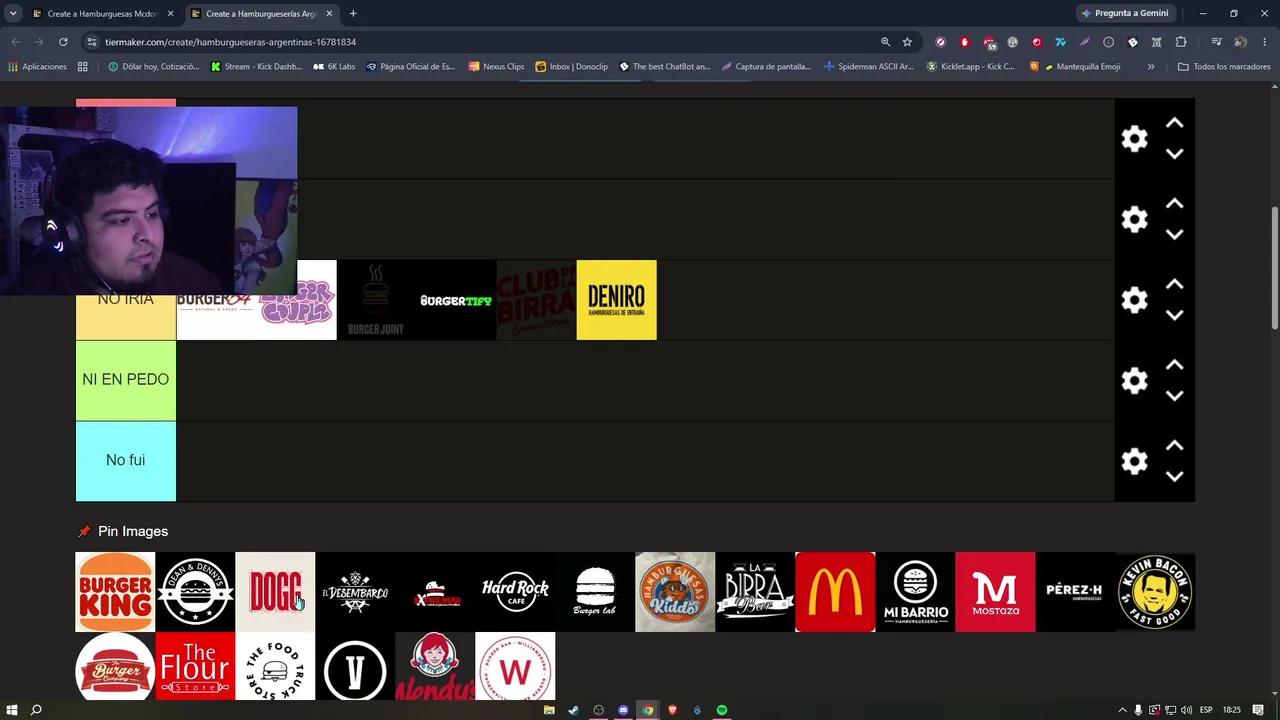This screenshot has width=1280, height=720.
Task: Show hidden system tray icons
Action: click(1122, 710)
